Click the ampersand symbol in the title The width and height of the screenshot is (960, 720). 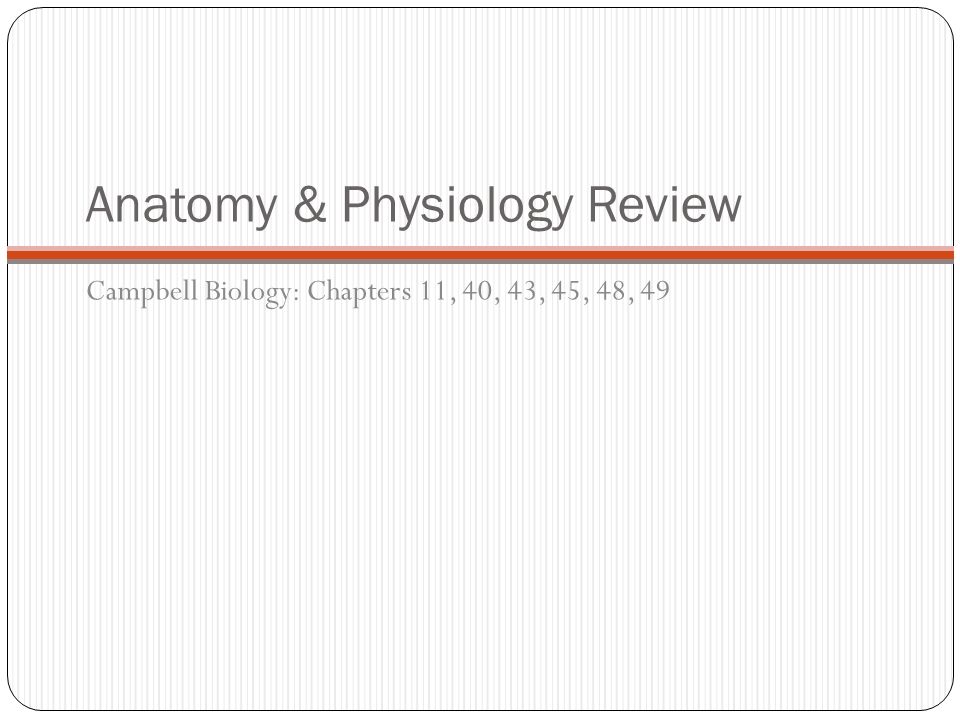310,204
